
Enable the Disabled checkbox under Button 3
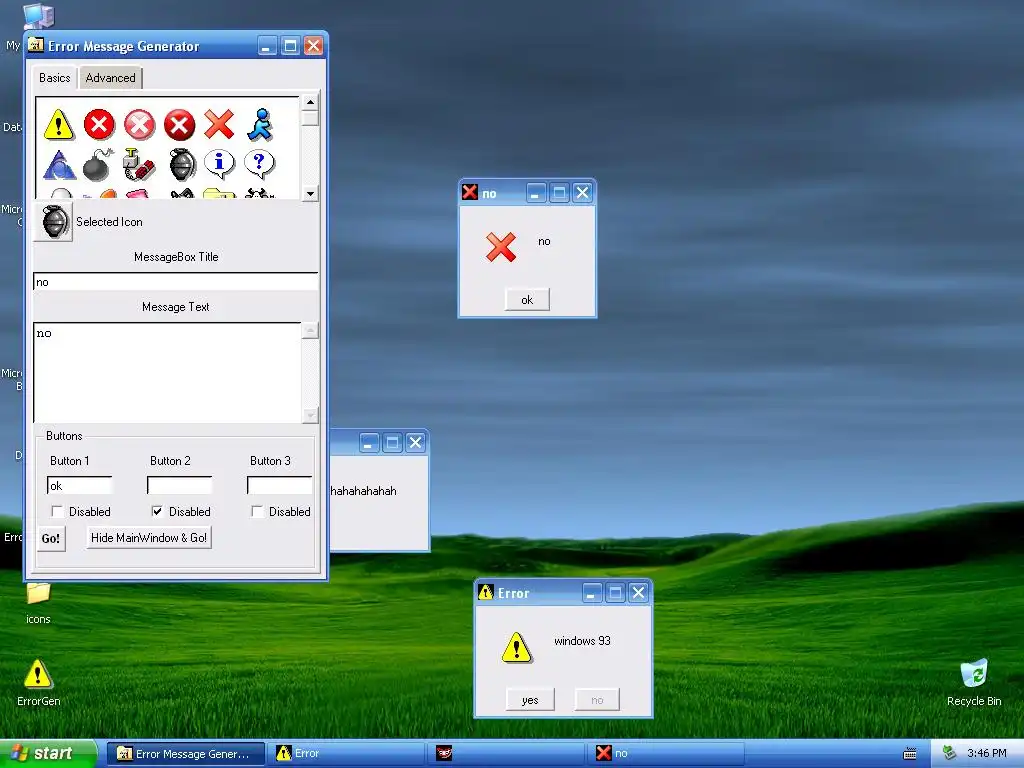coord(257,511)
